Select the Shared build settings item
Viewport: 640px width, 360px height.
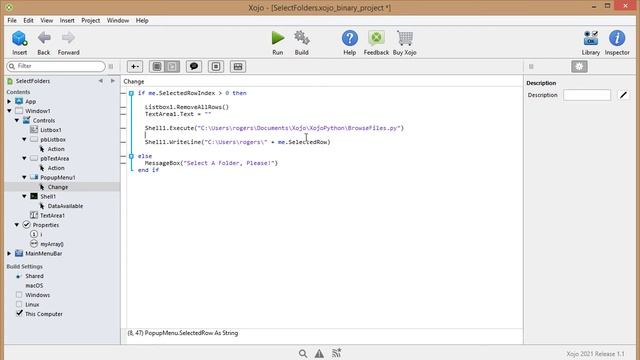pyautogui.click(x=34, y=276)
